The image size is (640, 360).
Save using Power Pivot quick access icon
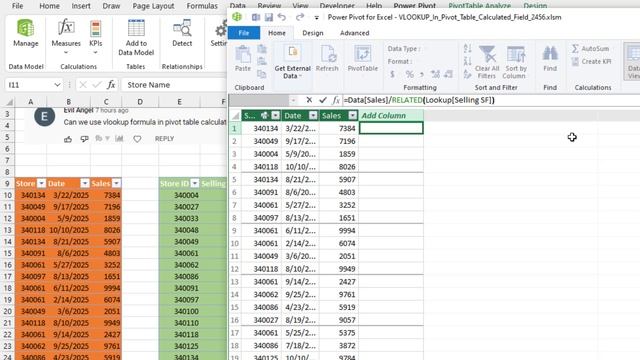pos(269,17)
